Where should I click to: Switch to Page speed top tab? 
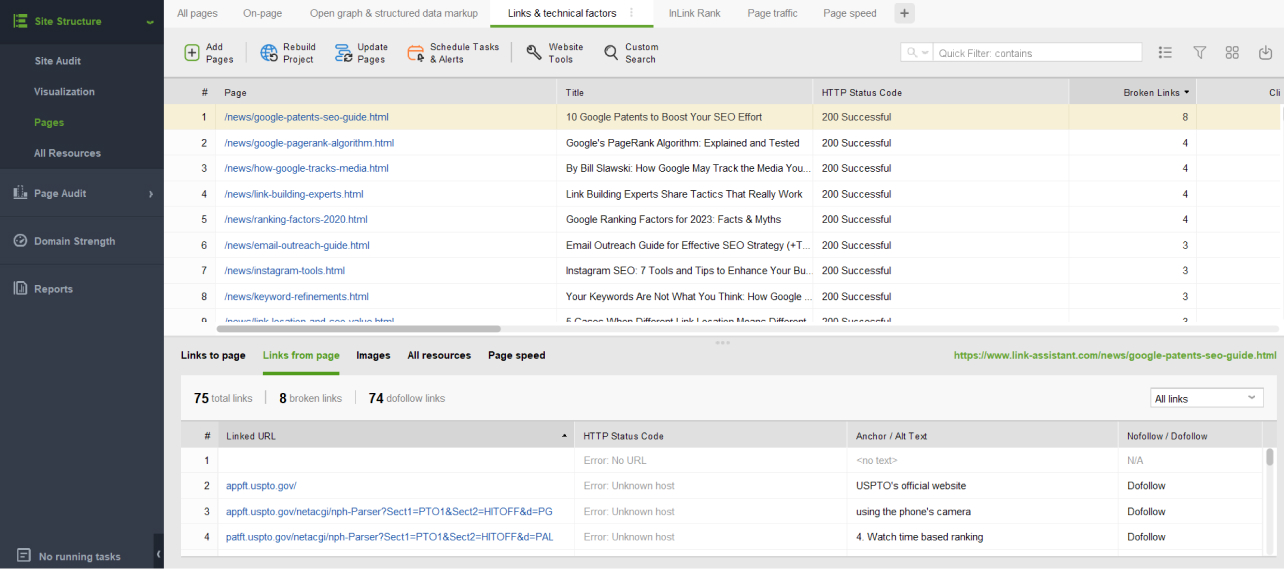point(850,13)
